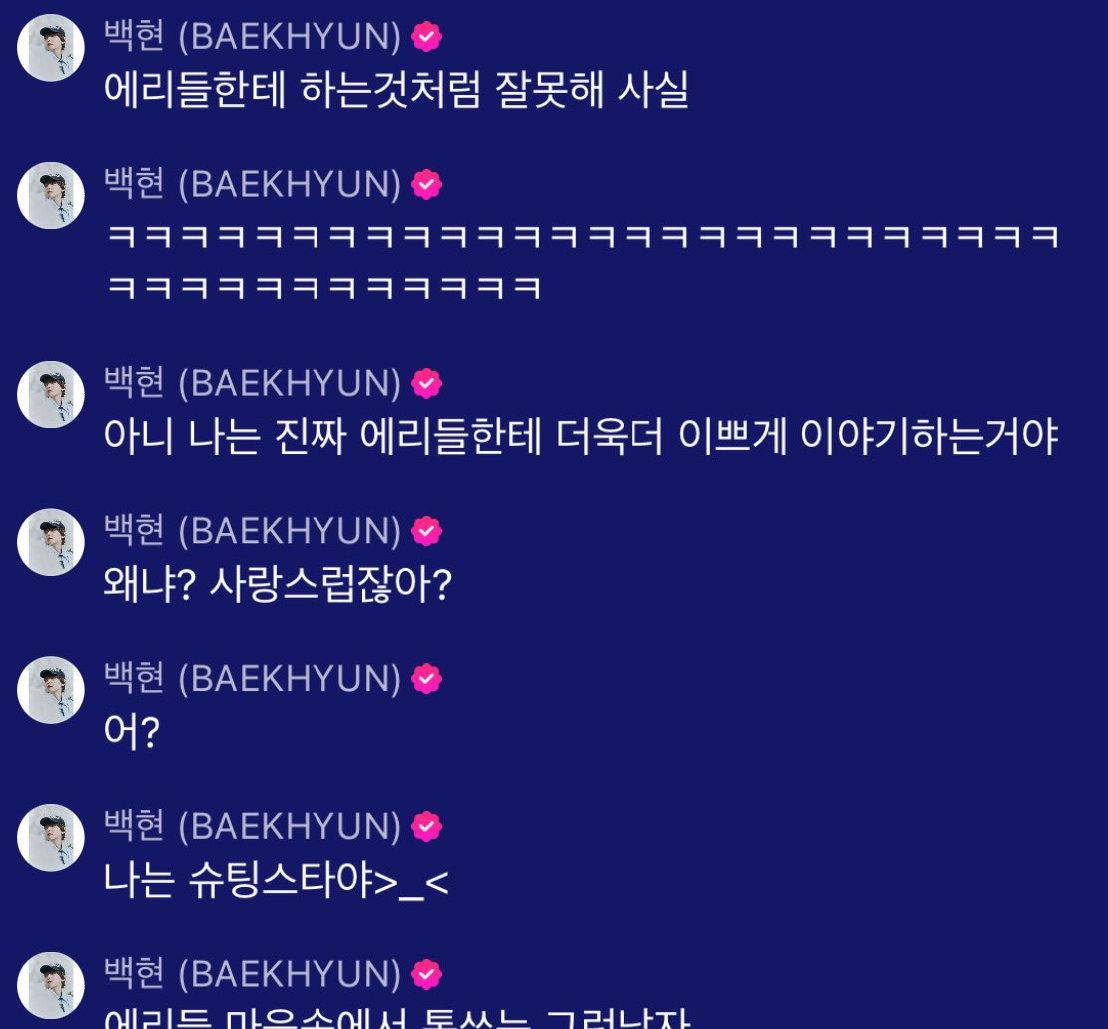Open the BAEKHYUN name above the 어? message

click(253, 678)
